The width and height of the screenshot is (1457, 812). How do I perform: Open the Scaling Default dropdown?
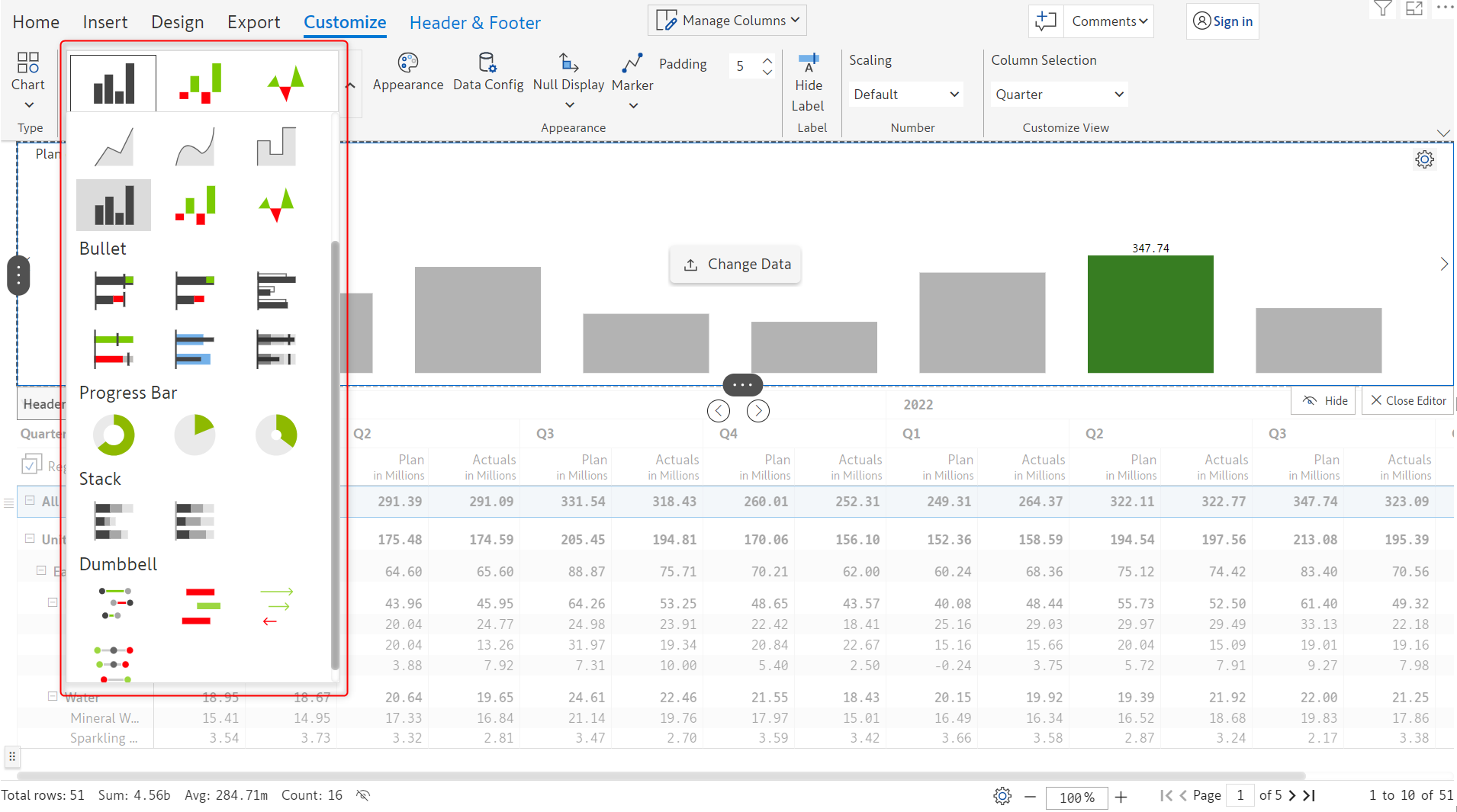coord(905,95)
